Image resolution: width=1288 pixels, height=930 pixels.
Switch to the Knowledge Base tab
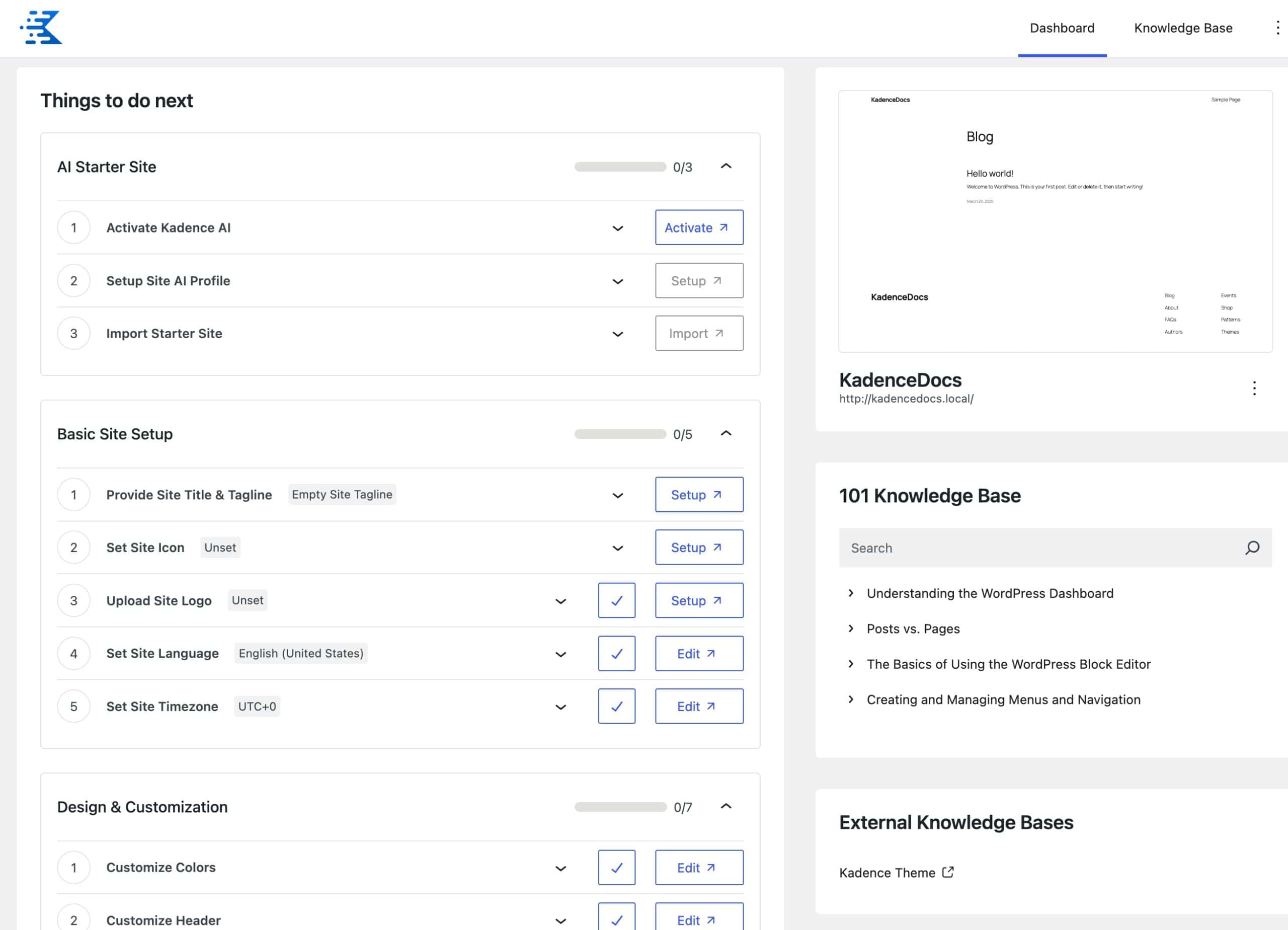pos(1183,28)
